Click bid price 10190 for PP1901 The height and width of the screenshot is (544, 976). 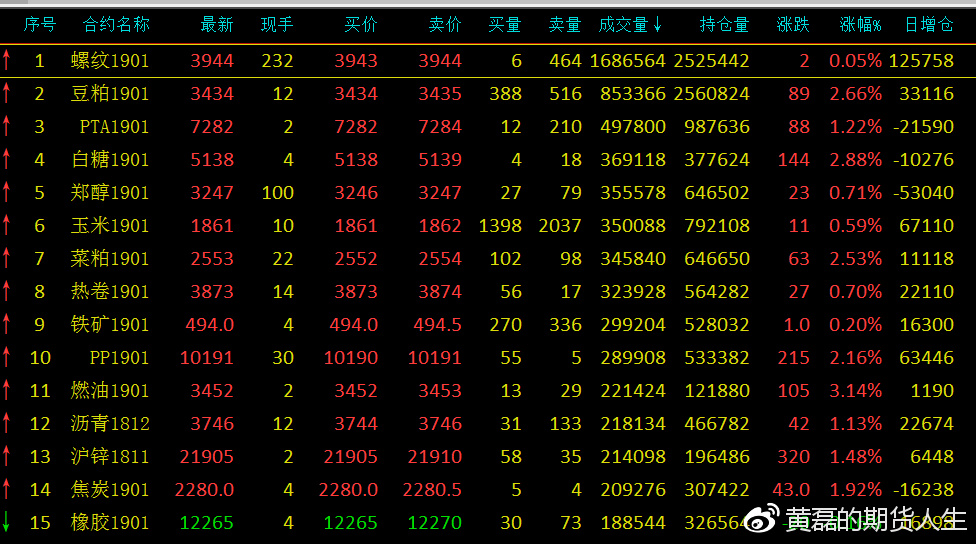pos(350,358)
